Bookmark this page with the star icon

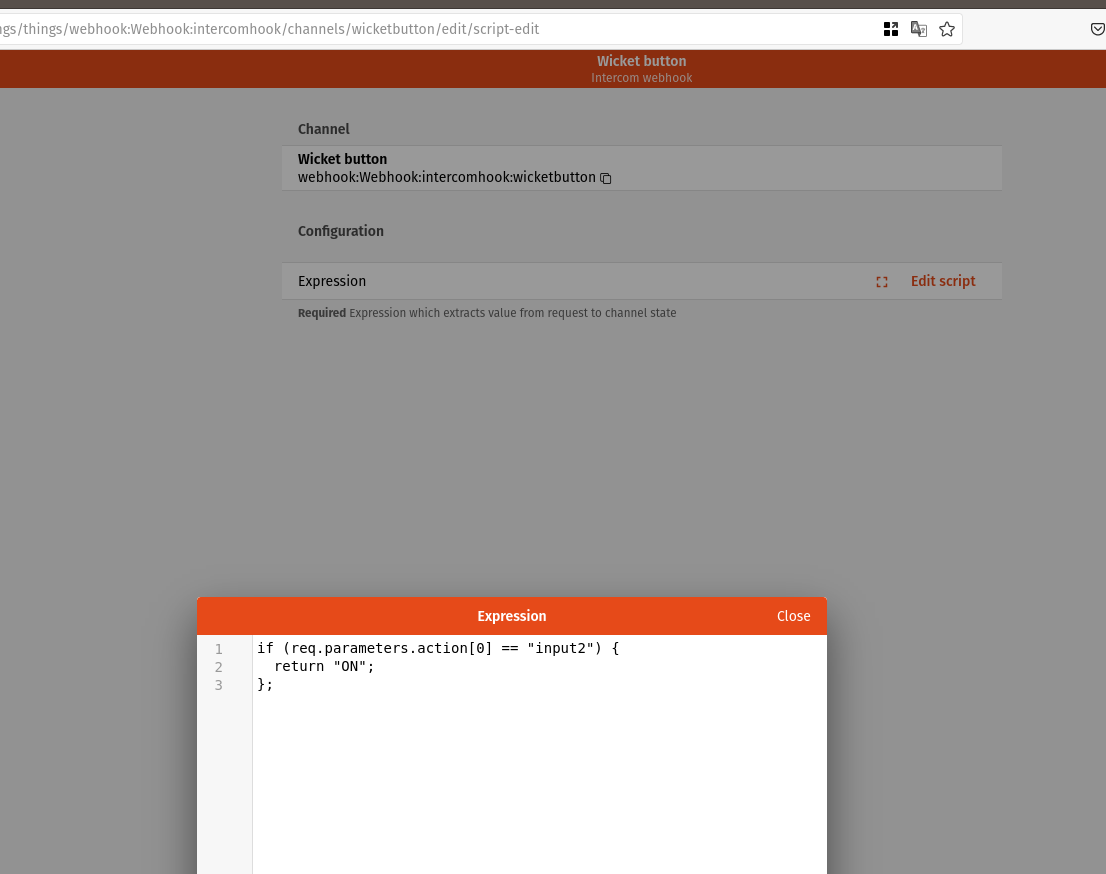[x=947, y=29]
